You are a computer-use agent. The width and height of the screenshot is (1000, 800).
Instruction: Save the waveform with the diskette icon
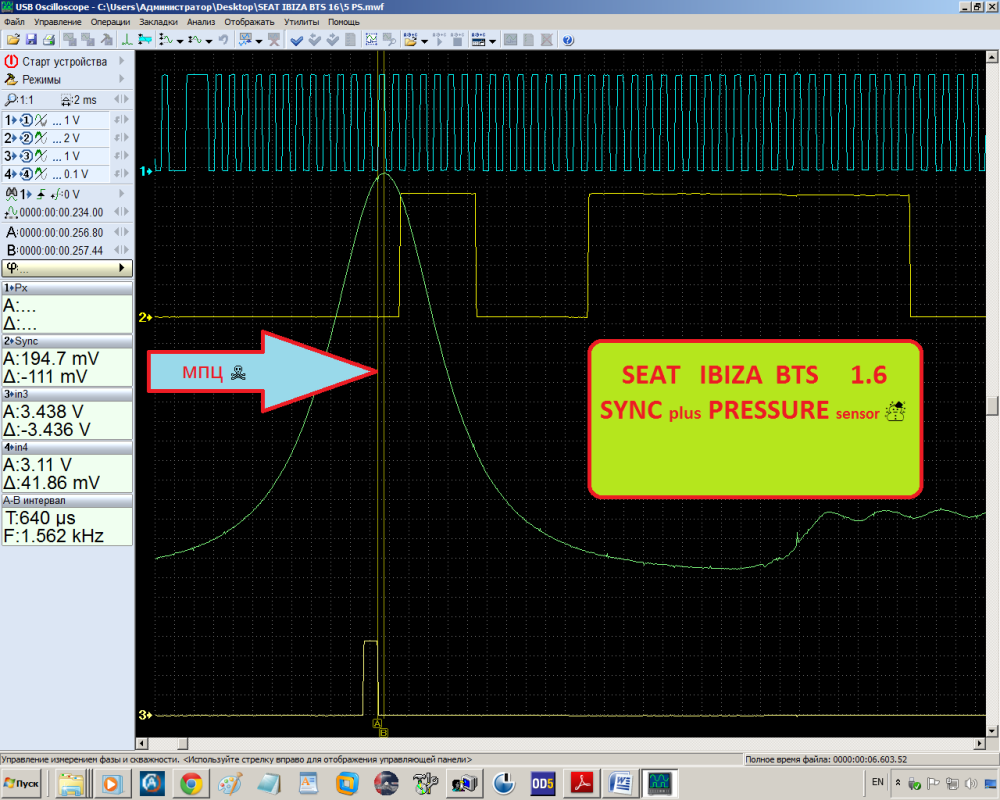(x=32, y=38)
